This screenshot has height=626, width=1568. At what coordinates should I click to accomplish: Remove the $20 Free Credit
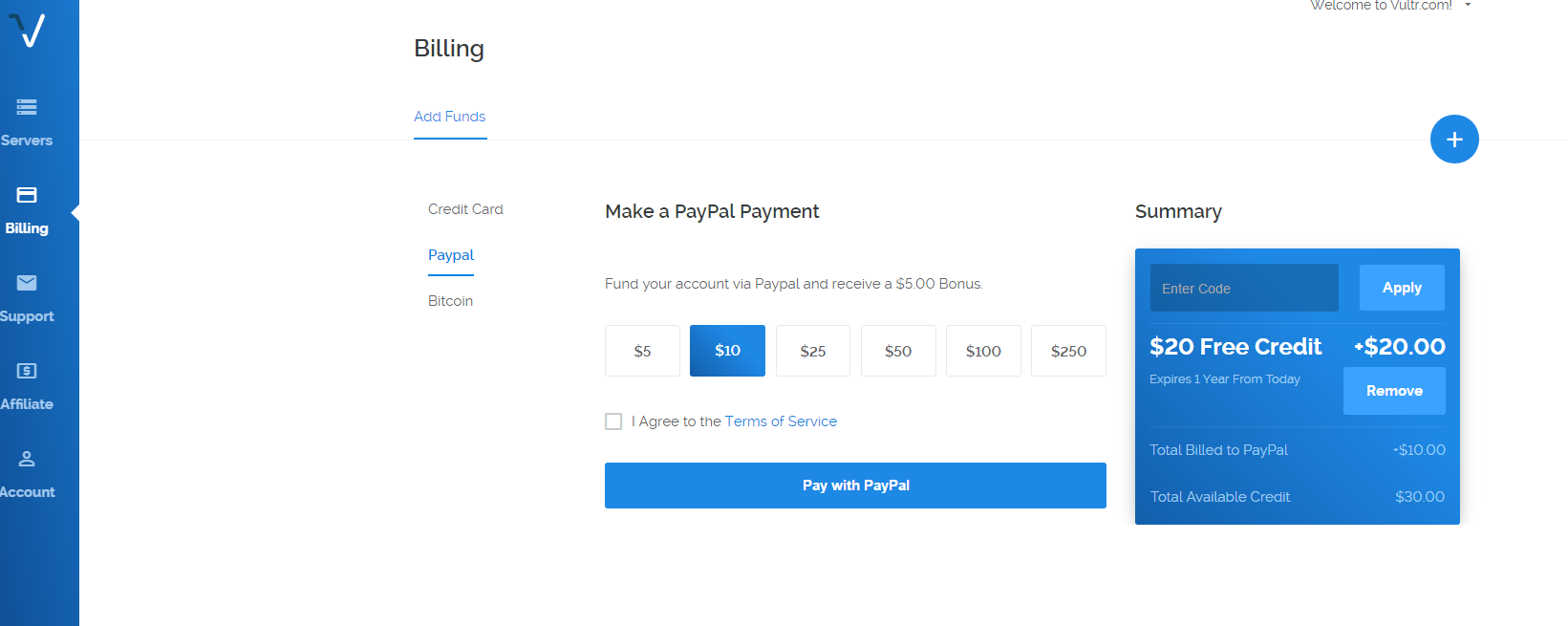[x=1394, y=391]
